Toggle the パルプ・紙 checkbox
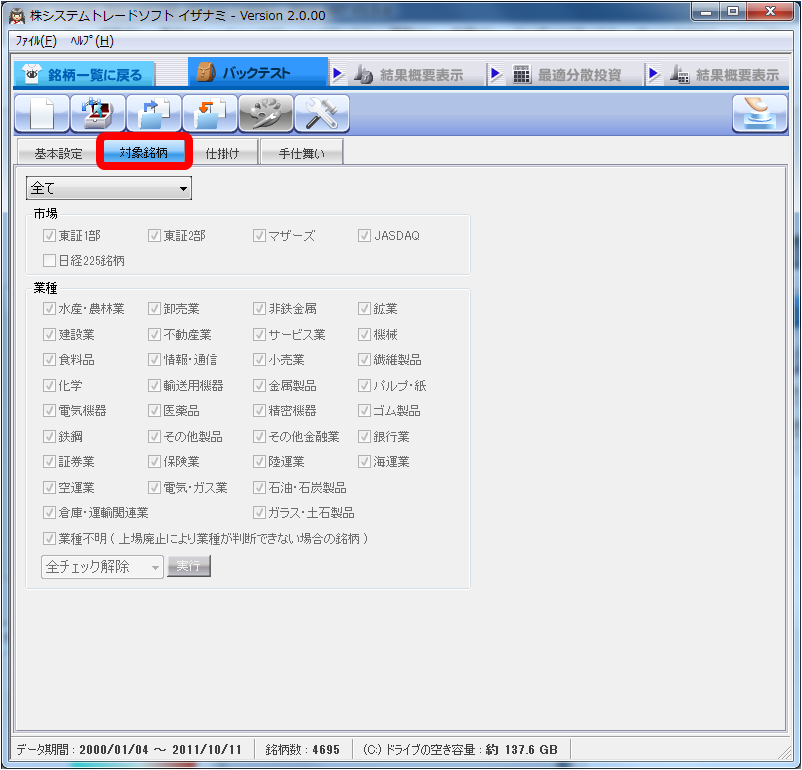The height and width of the screenshot is (770, 802). pyautogui.click(x=364, y=385)
